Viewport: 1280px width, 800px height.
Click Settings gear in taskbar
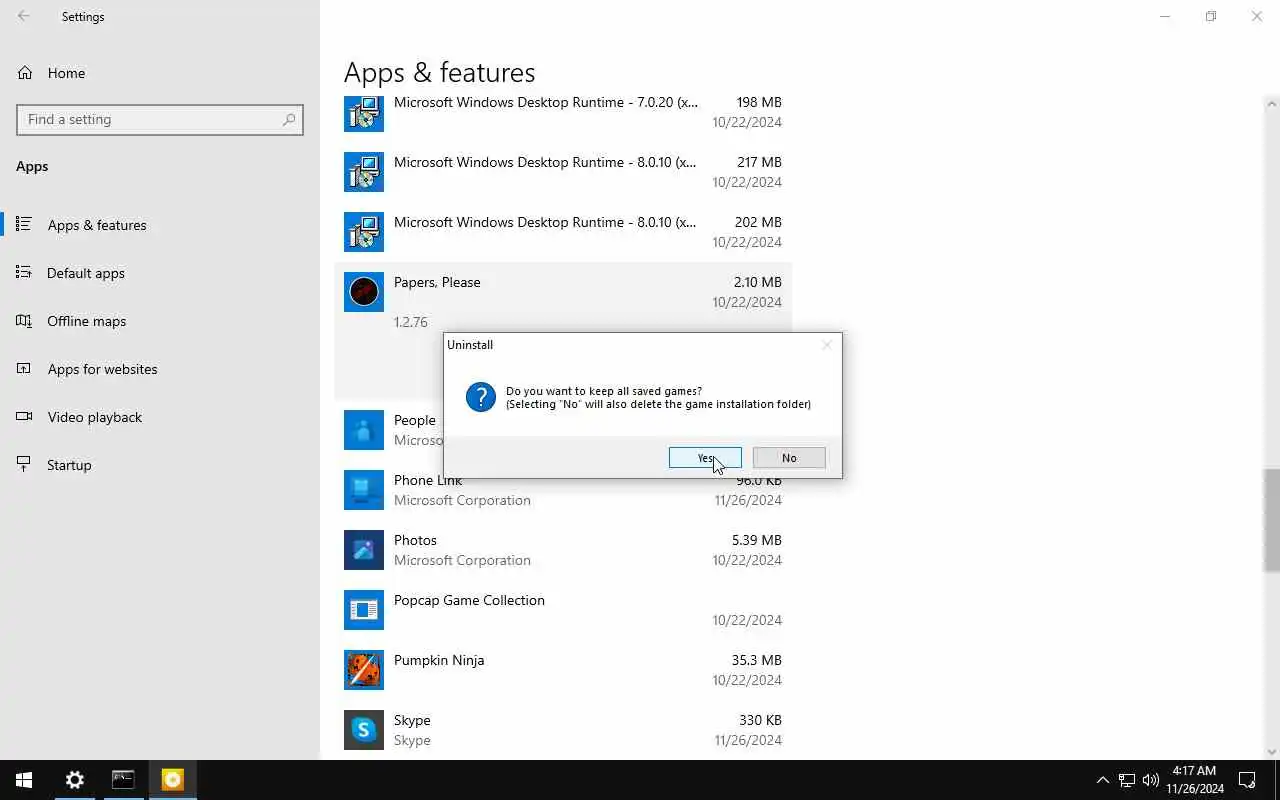tap(74, 780)
